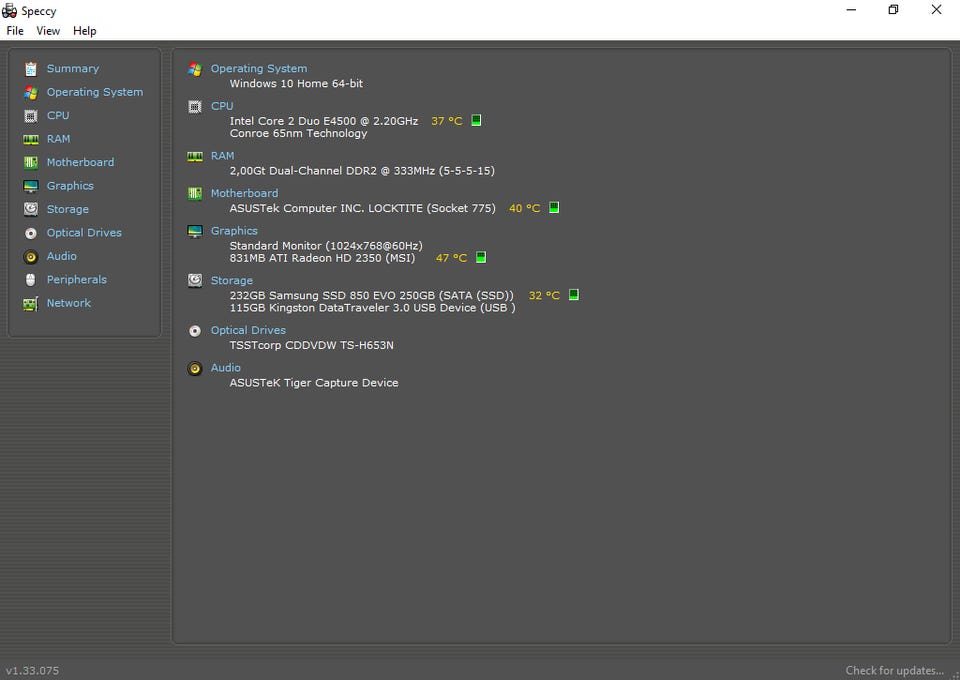
Task: Click the green indicator beside Graphics 47 °C
Action: pyautogui.click(x=481, y=257)
